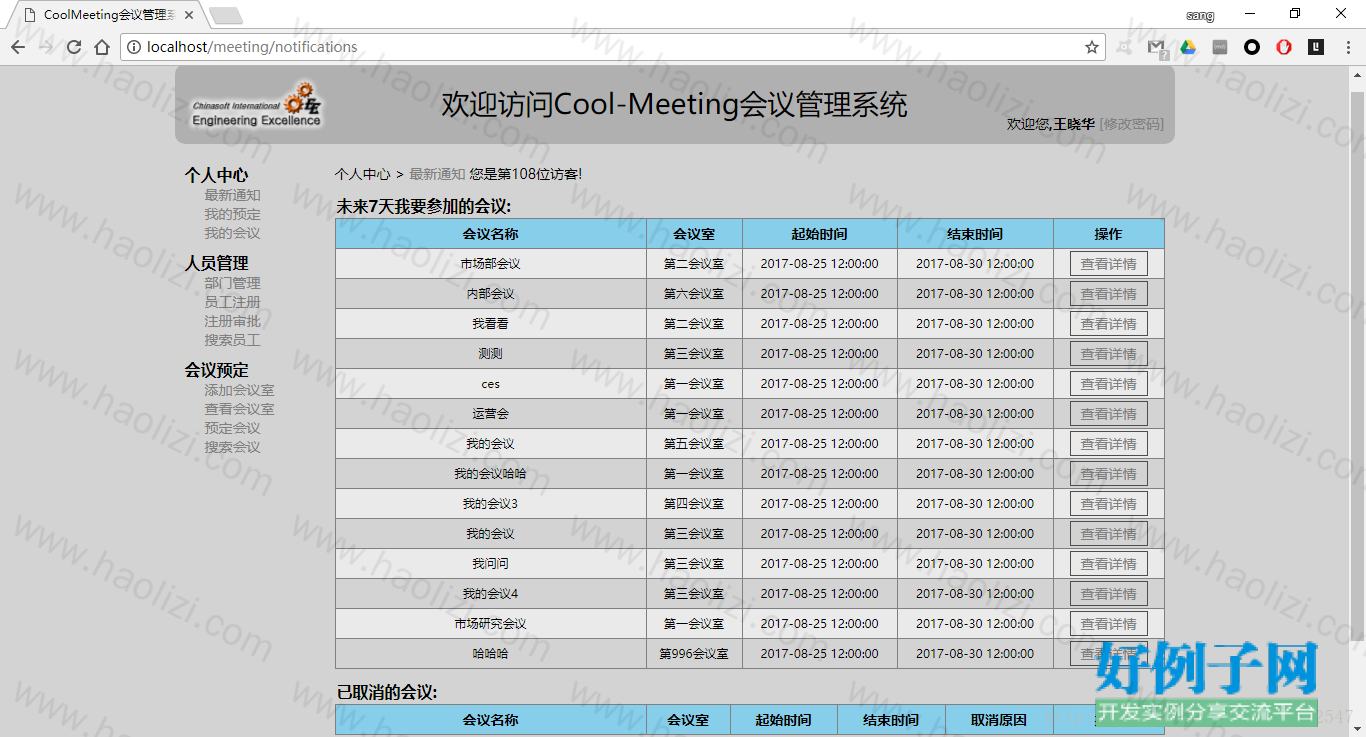1366x737 pixels.
Task: Open the Google Drive extension icon
Action: (x=1188, y=47)
